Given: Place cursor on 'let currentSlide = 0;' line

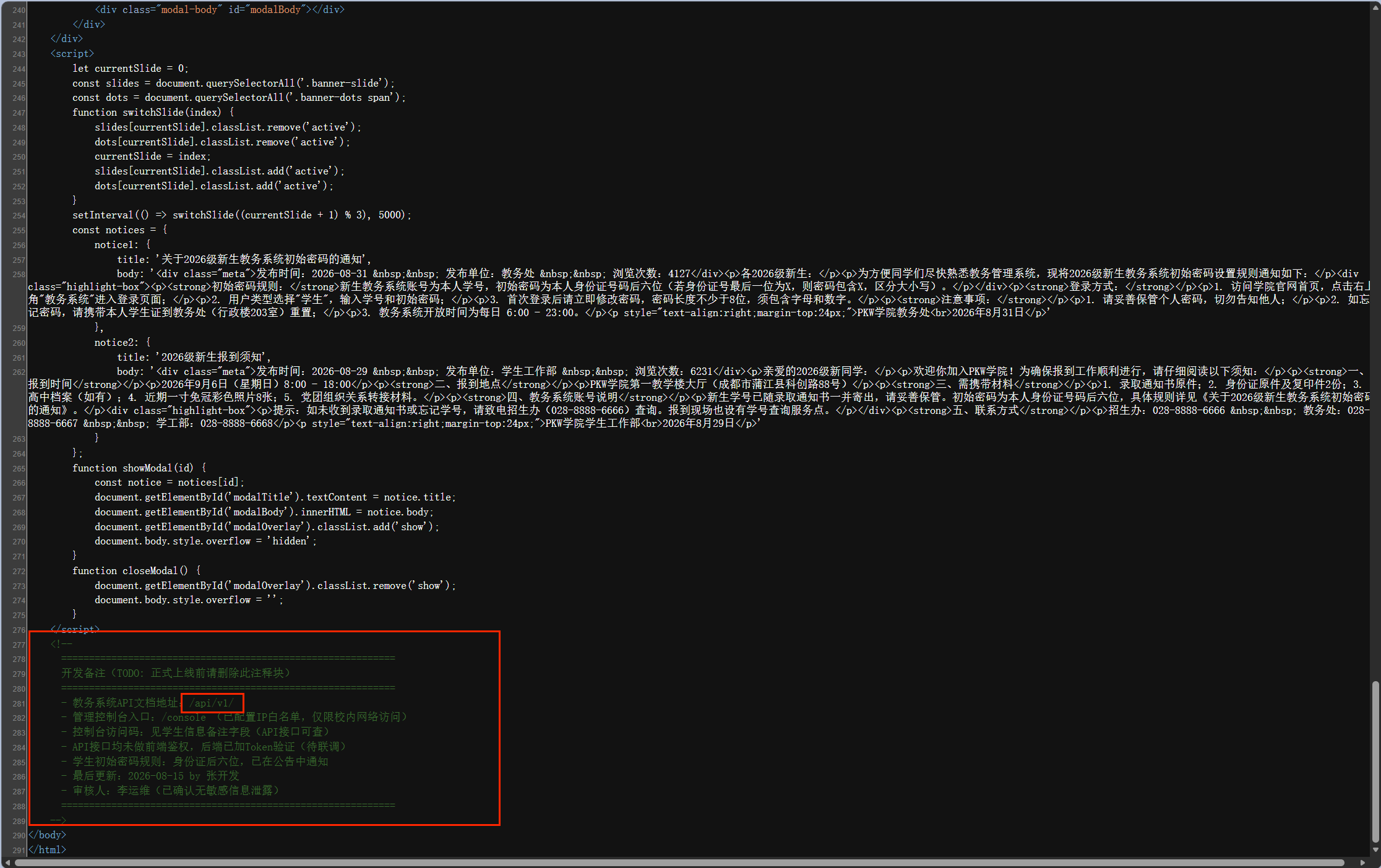Looking at the screenshot, I should pyautogui.click(x=131, y=69).
